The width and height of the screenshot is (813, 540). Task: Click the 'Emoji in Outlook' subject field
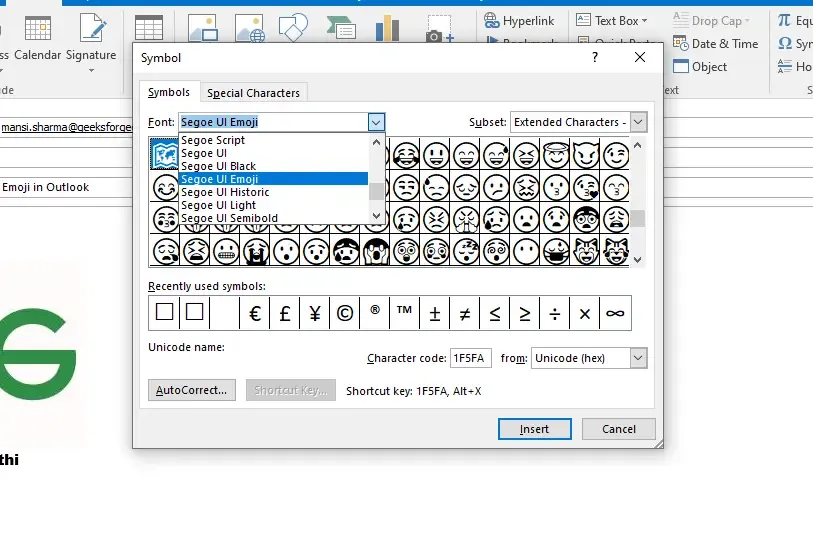click(x=66, y=187)
